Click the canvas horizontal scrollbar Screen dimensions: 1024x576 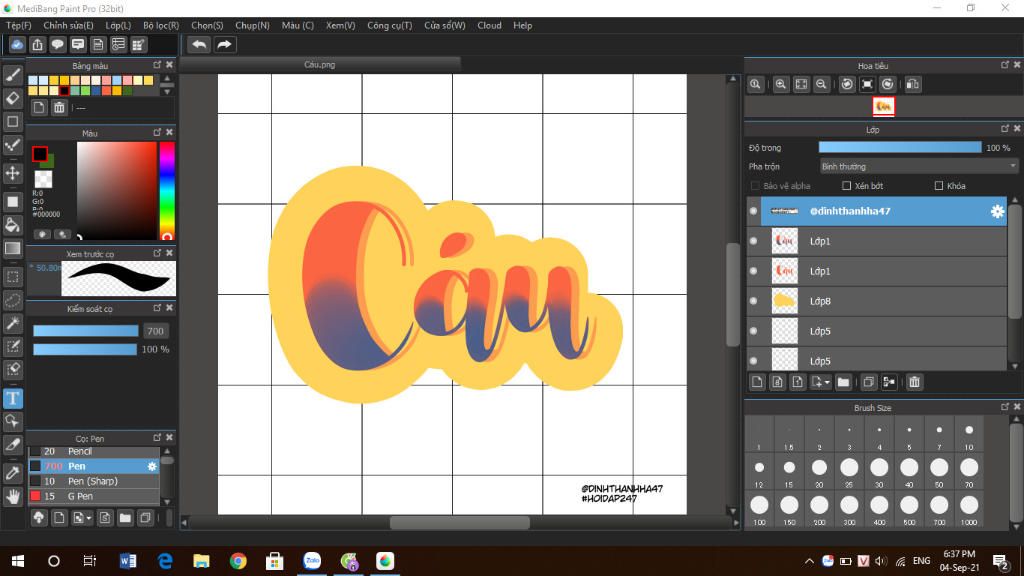coord(460,522)
